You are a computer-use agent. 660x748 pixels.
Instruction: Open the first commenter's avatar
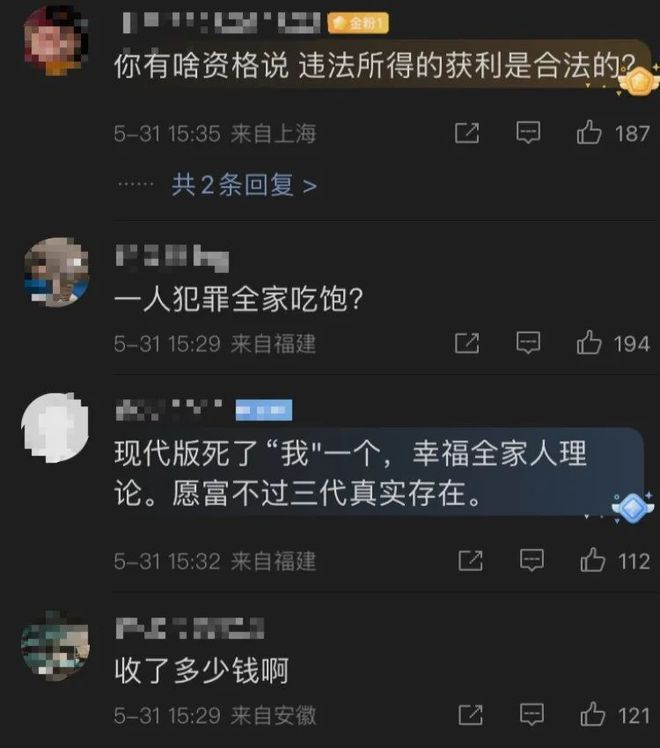(56, 41)
